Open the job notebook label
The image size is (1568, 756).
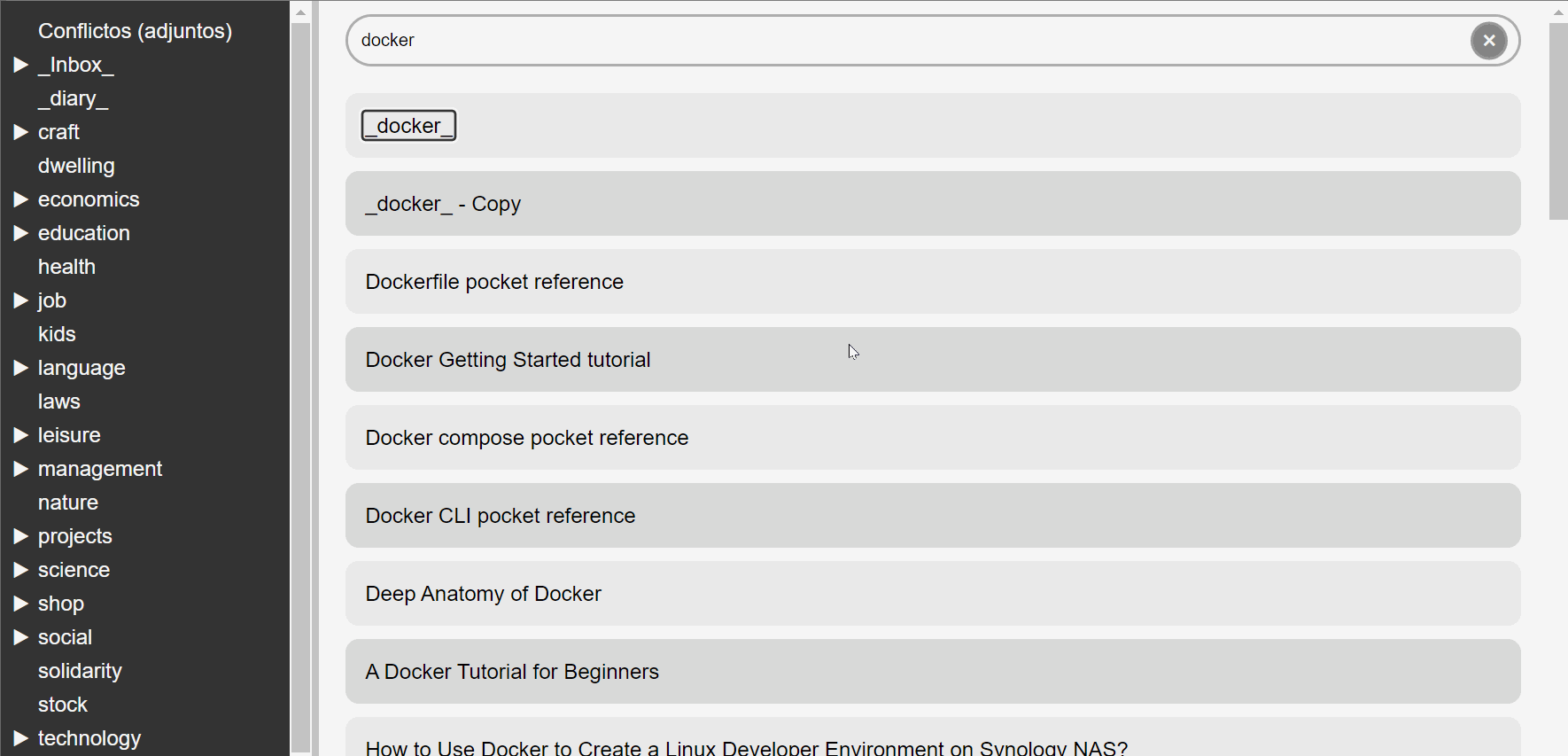(52, 300)
